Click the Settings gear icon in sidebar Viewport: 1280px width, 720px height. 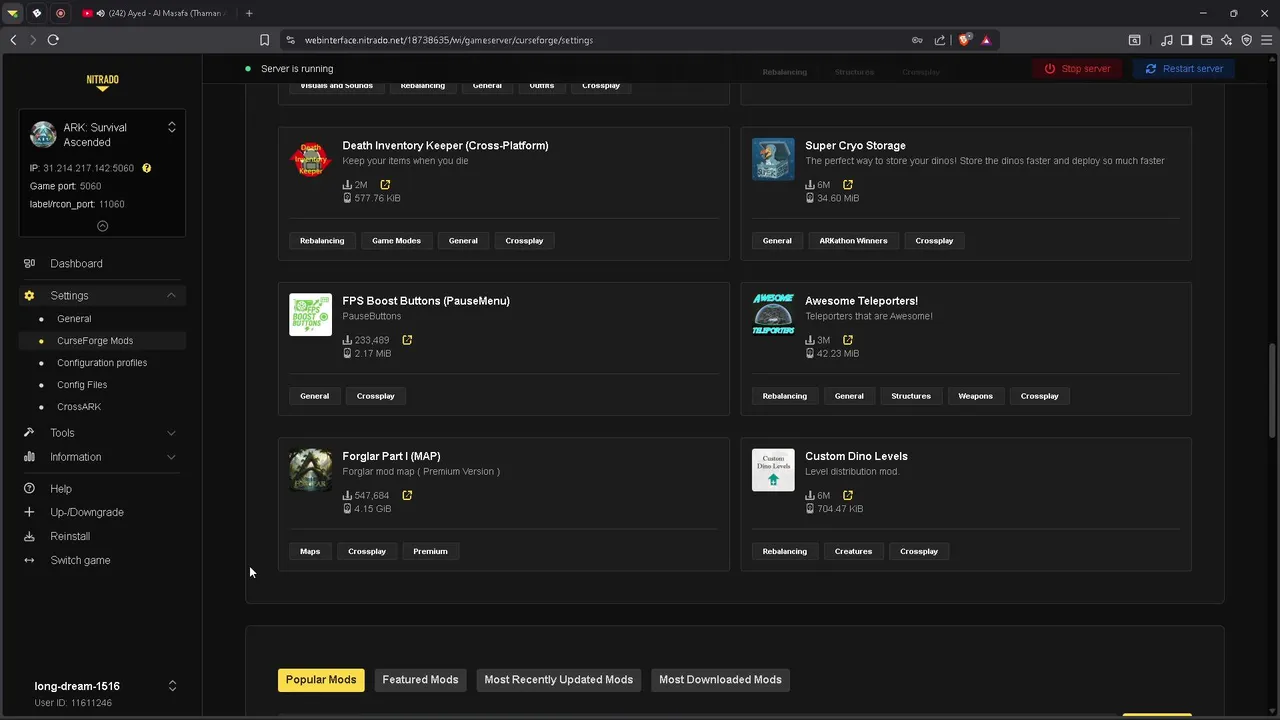29,296
